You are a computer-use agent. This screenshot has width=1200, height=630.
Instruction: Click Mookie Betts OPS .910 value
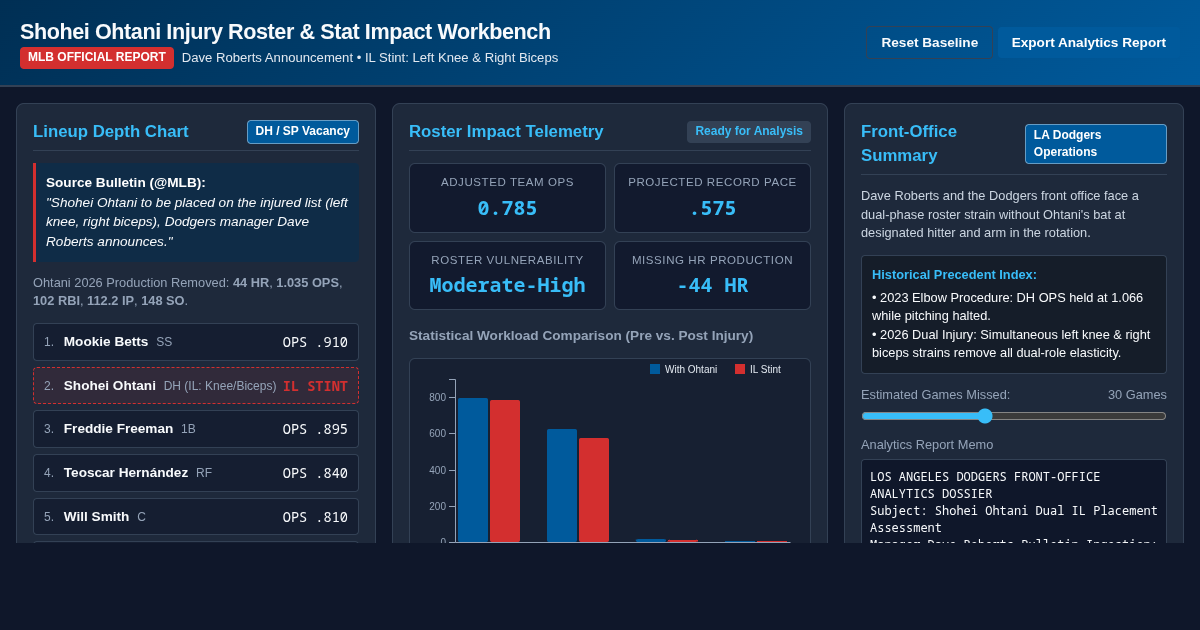point(315,342)
